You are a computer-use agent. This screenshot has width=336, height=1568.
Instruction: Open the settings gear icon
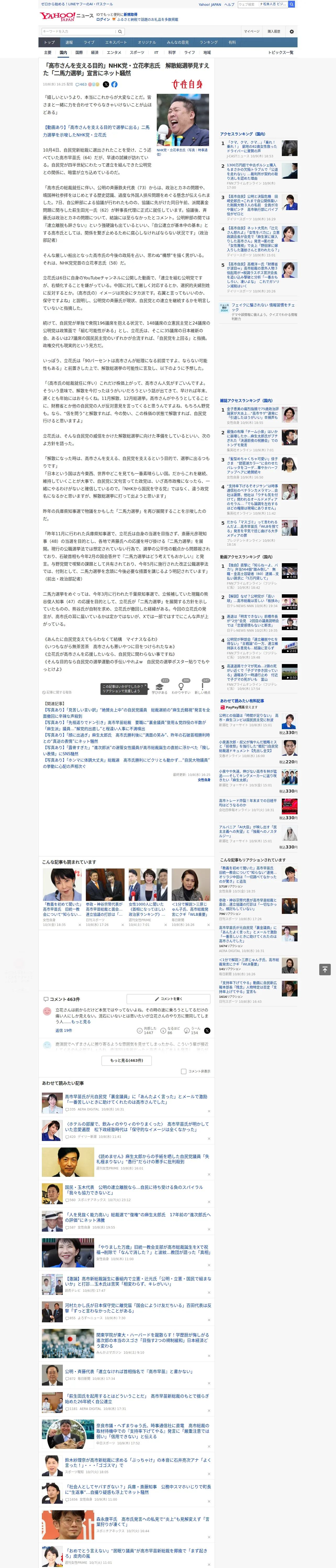click(x=292, y=31)
